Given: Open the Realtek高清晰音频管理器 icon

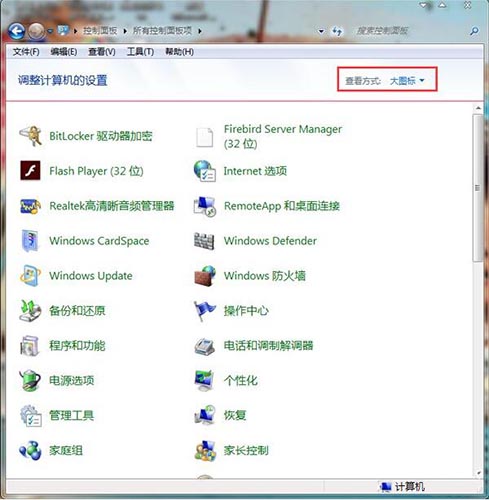Looking at the screenshot, I should (30, 206).
